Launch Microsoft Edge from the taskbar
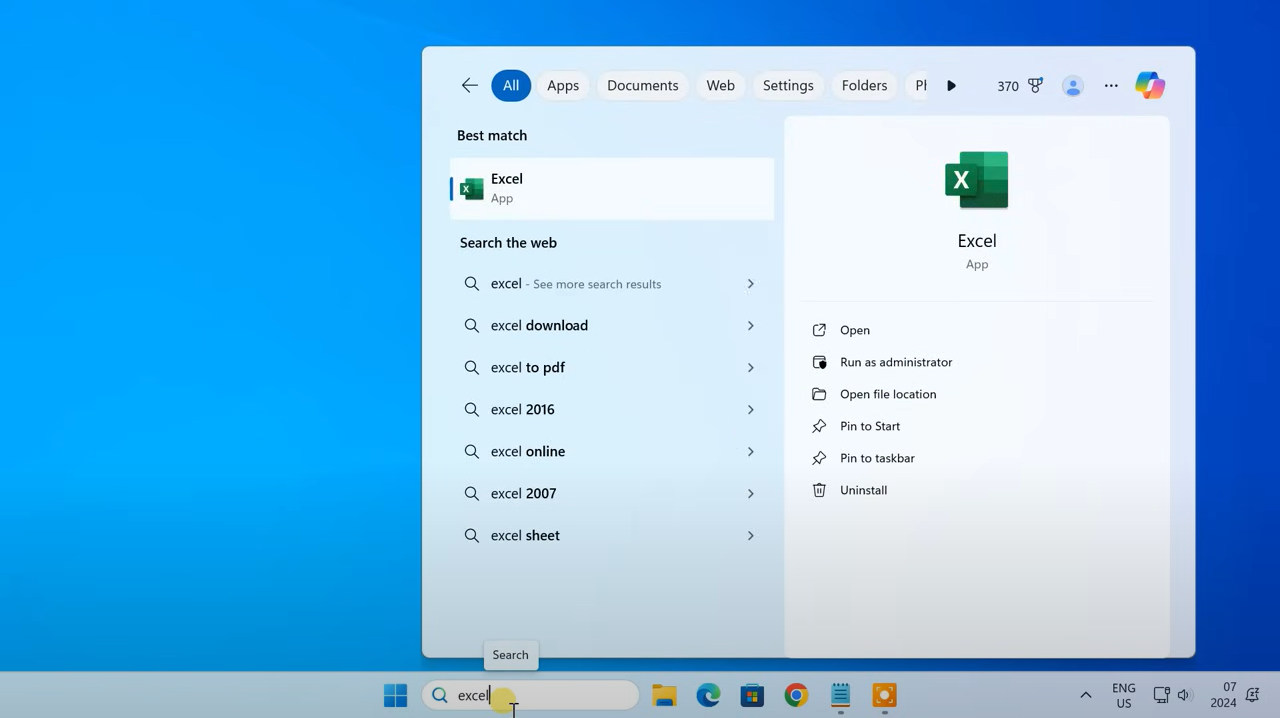The width and height of the screenshot is (1280, 718). pyautogui.click(x=708, y=696)
